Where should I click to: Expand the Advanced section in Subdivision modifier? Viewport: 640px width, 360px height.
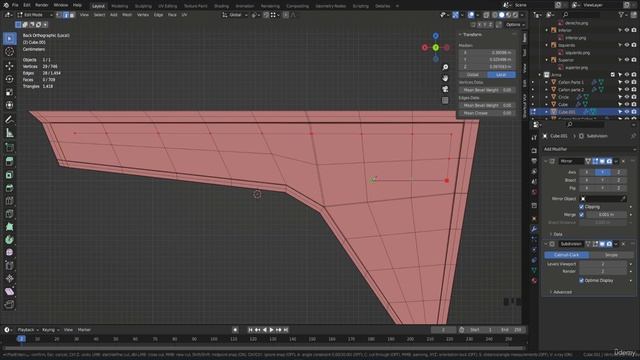561,292
